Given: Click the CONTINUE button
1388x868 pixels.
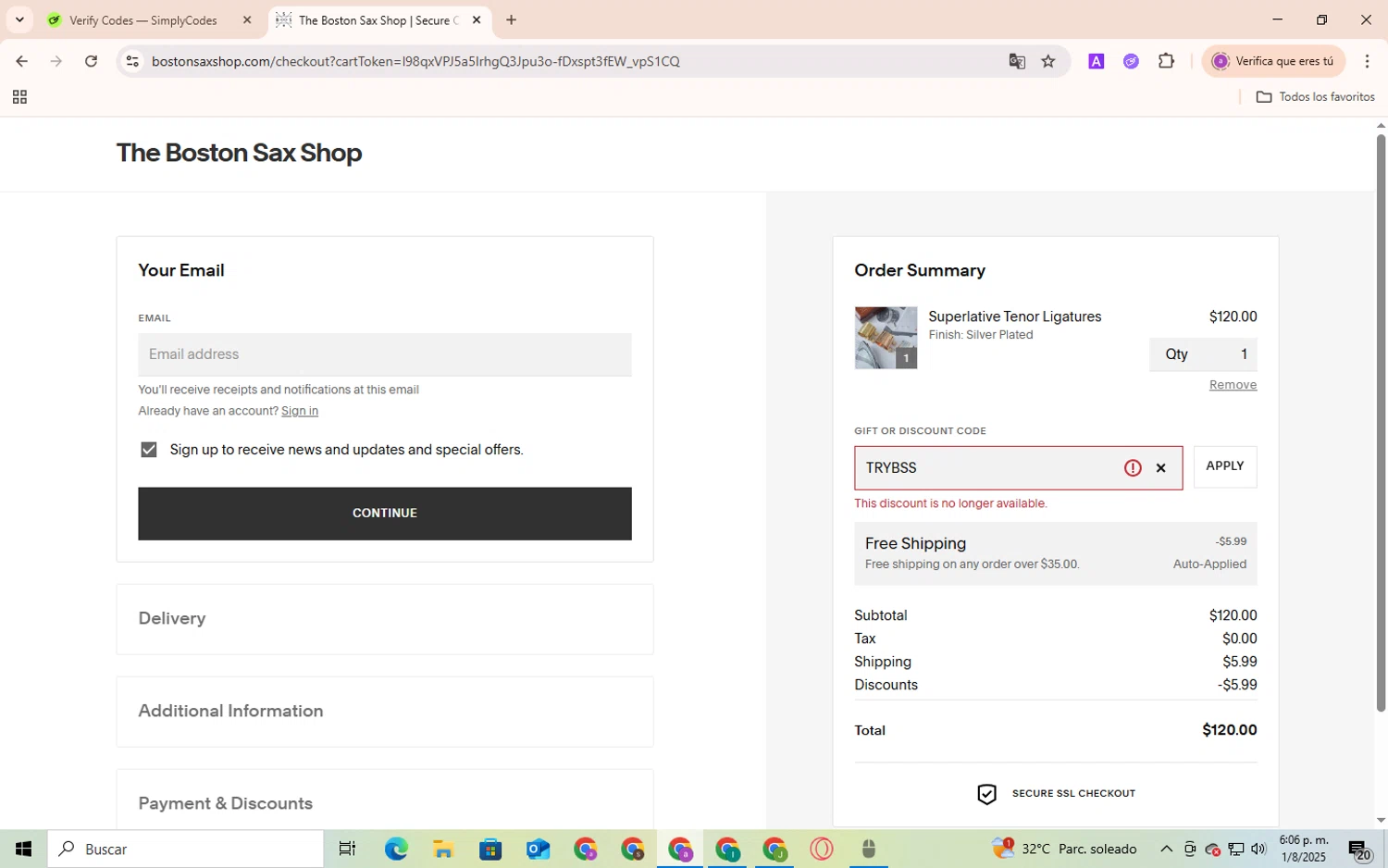Looking at the screenshot, I should pos(385,514).
